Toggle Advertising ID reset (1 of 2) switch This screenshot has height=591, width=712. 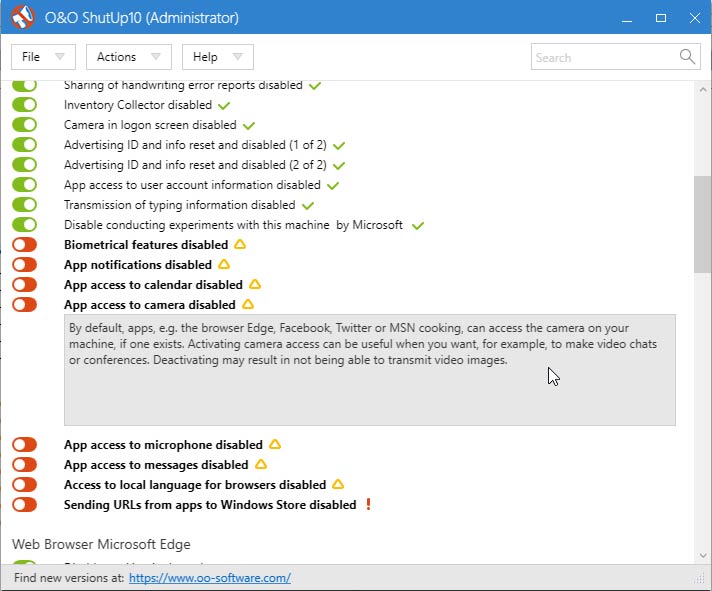click(x=25, y=145)
